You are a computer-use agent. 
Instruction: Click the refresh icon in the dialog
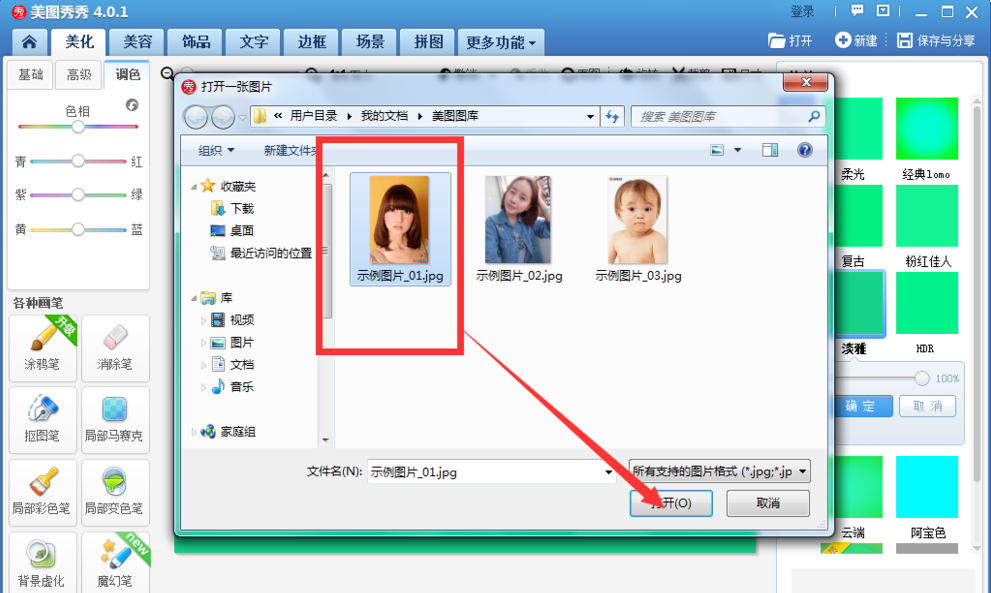click(x=613, y=116)
